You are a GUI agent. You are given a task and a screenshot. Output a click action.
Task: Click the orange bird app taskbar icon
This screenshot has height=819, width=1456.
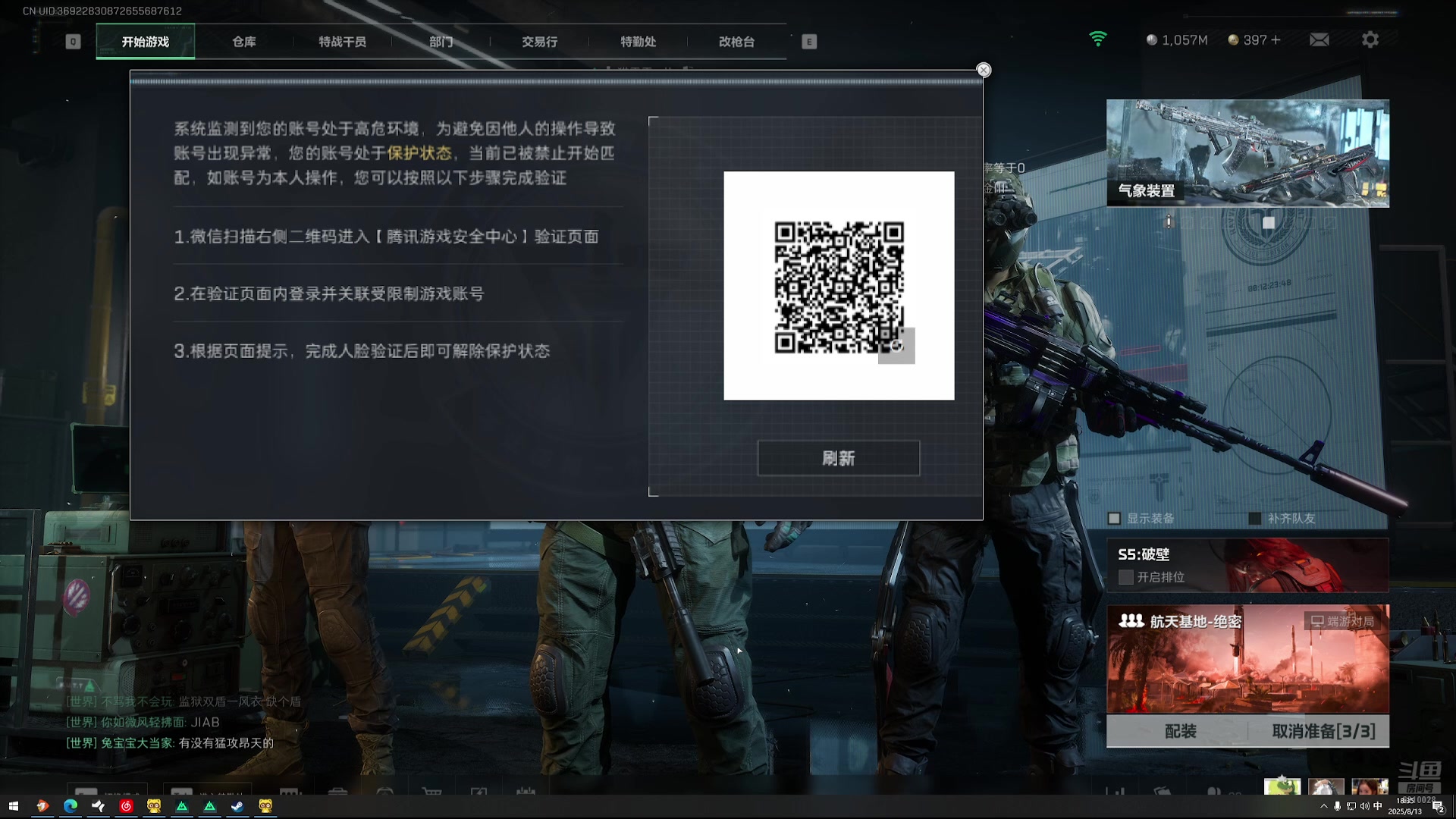(42, 806)
